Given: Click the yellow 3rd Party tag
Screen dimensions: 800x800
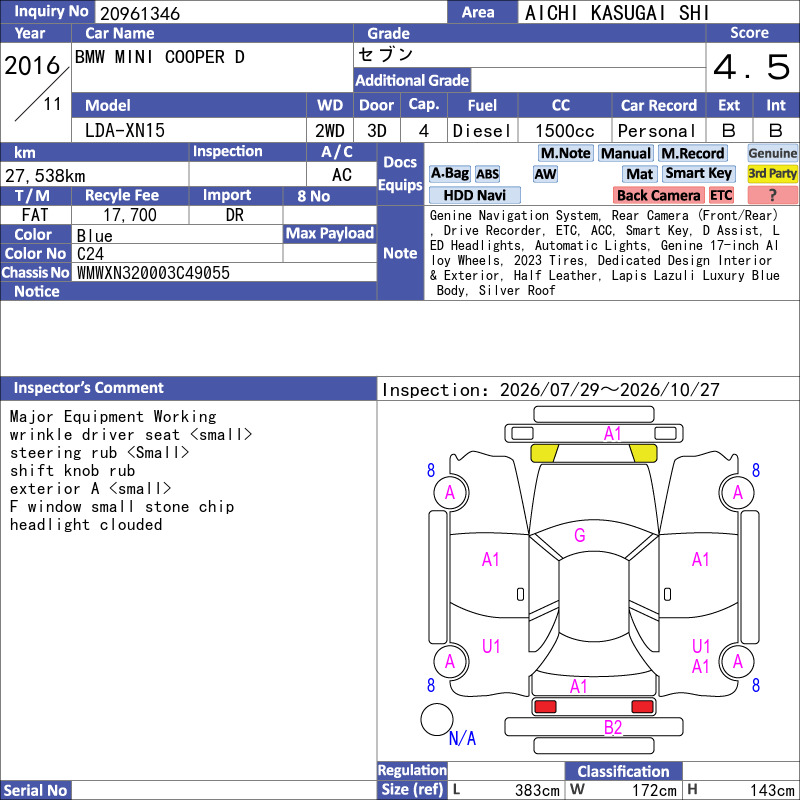Looking at the screenshot, I should [x=772, y=174].
